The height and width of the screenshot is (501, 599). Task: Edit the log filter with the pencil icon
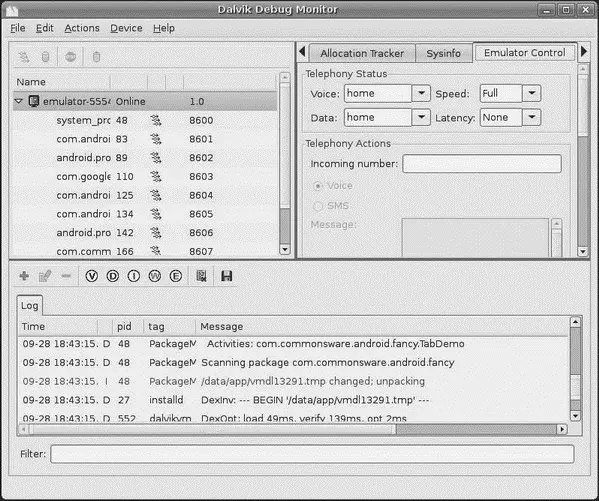pos(45,276)
